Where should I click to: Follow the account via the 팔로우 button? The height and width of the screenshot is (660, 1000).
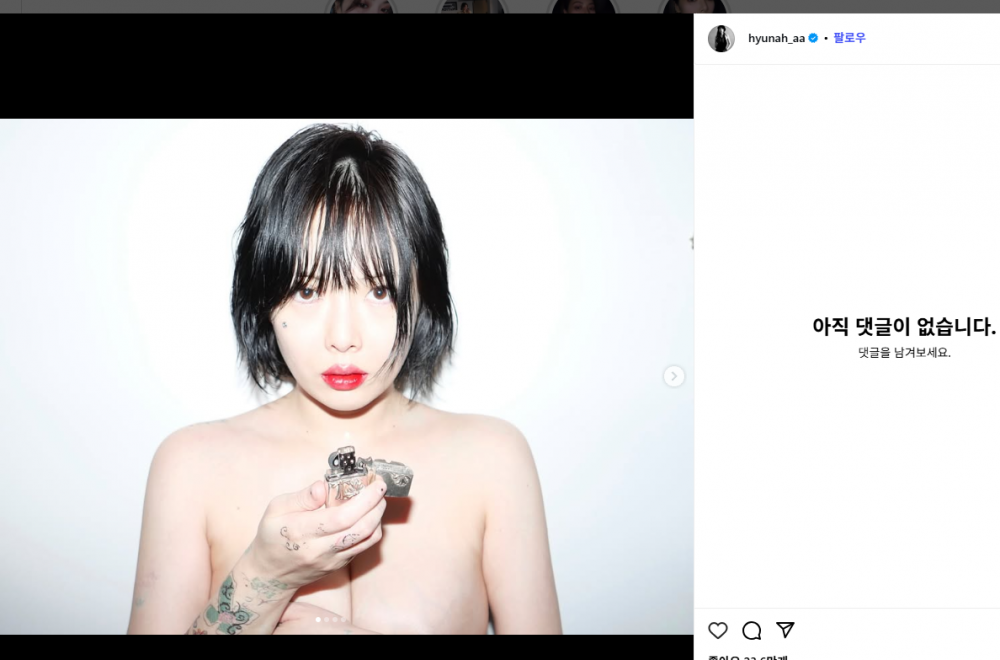pyautogui.click(x=849, y=38)
